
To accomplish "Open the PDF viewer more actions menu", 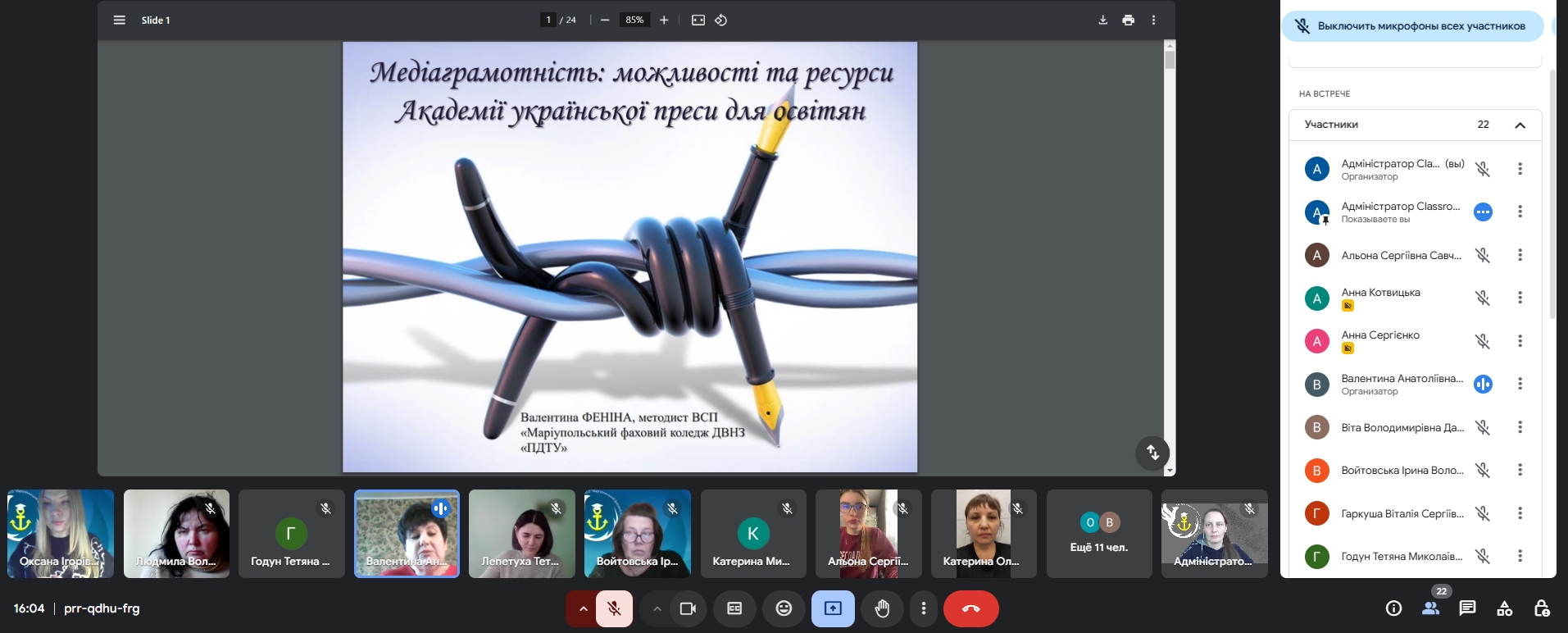I will click(1153, 20).
